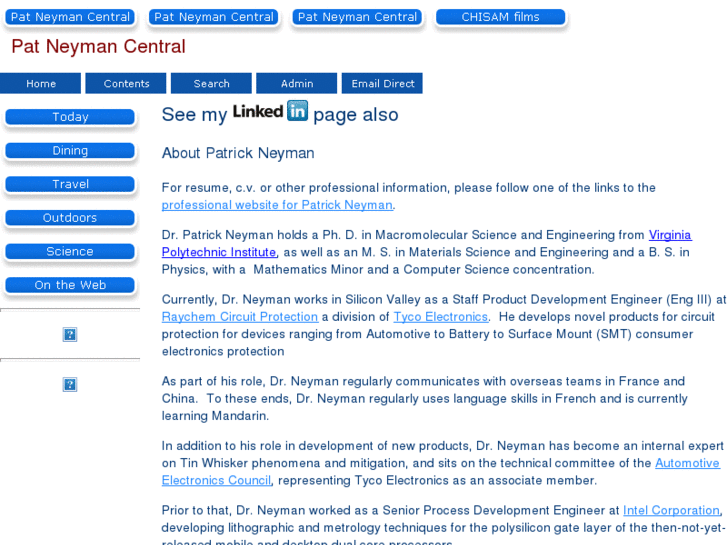
Task: Click the second broken image placeholder in the sidebar
Action: pos(70,385)
